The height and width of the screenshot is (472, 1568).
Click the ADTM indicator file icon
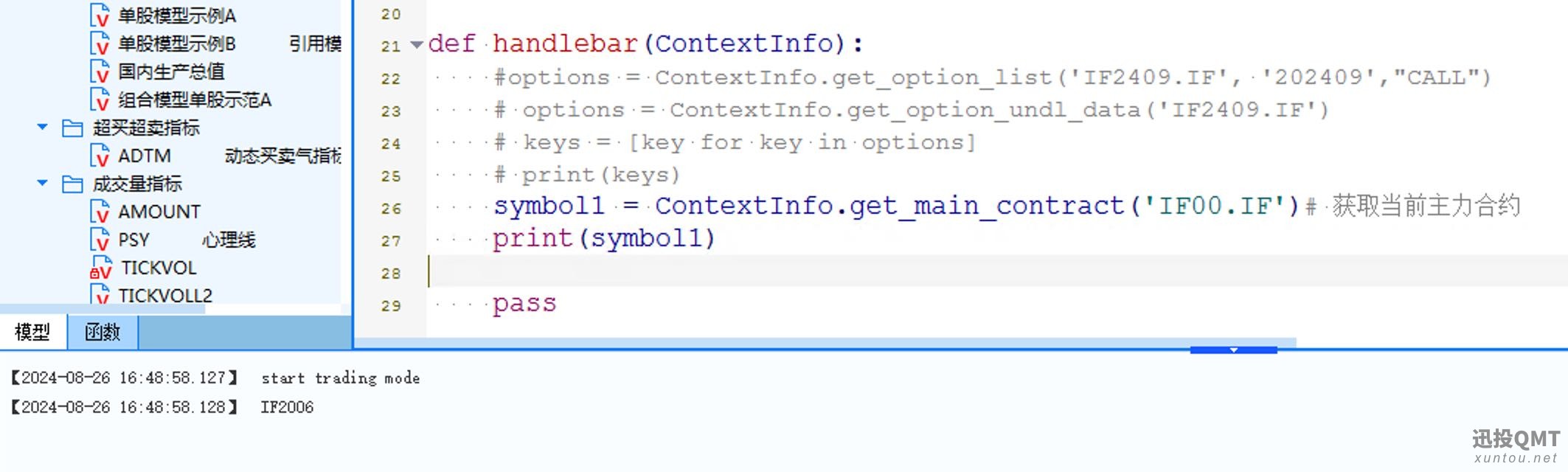pos(100,156)
